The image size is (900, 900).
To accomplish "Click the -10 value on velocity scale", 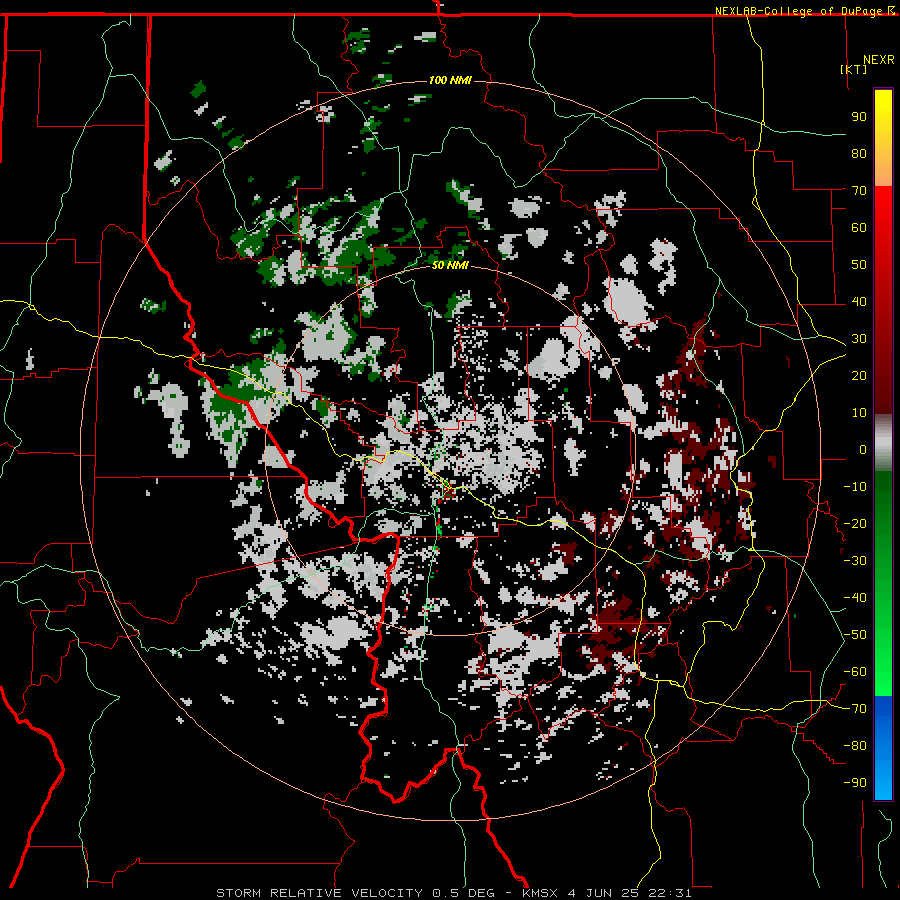I will [855, 487].
